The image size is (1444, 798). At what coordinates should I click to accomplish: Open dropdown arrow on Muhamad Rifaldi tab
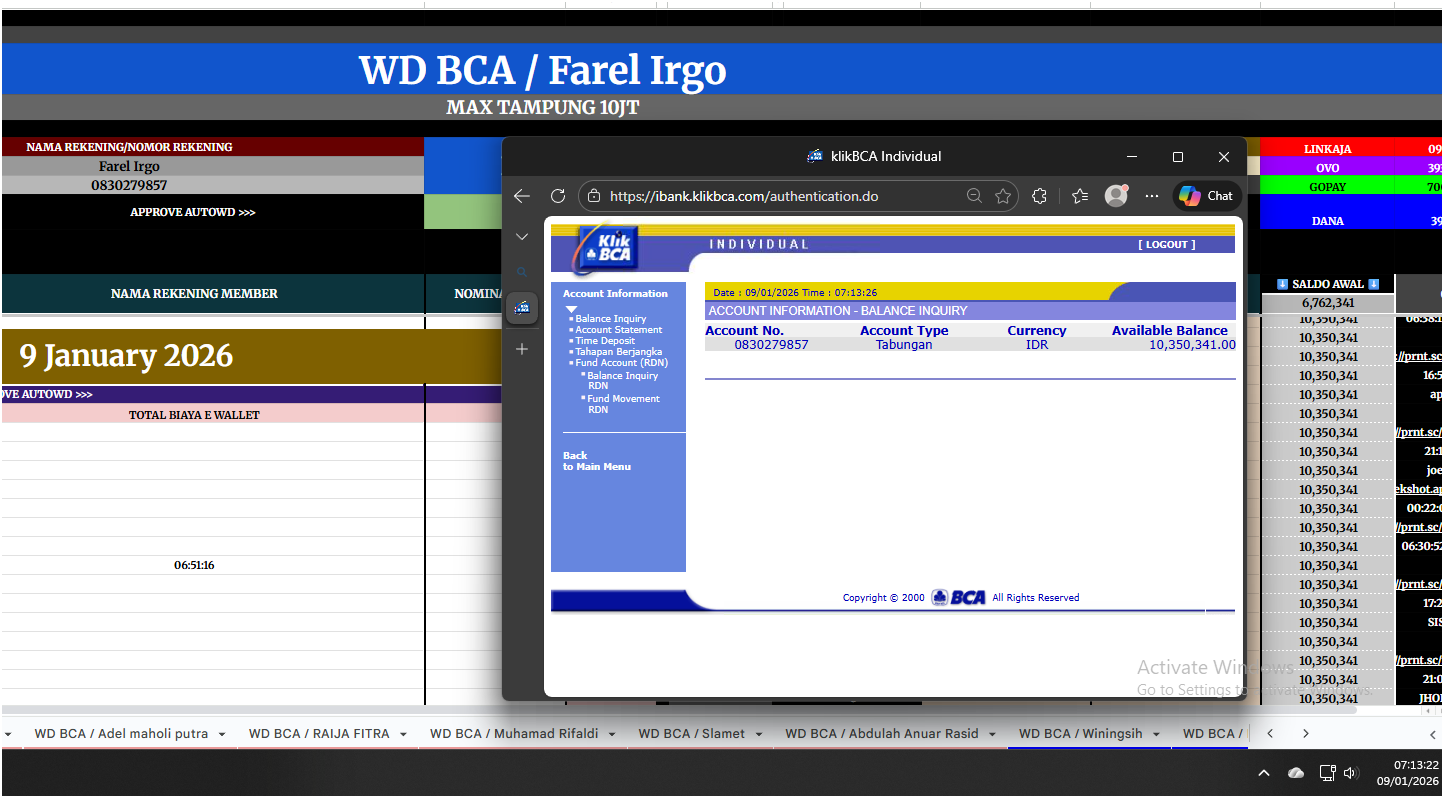click(611, 734)
